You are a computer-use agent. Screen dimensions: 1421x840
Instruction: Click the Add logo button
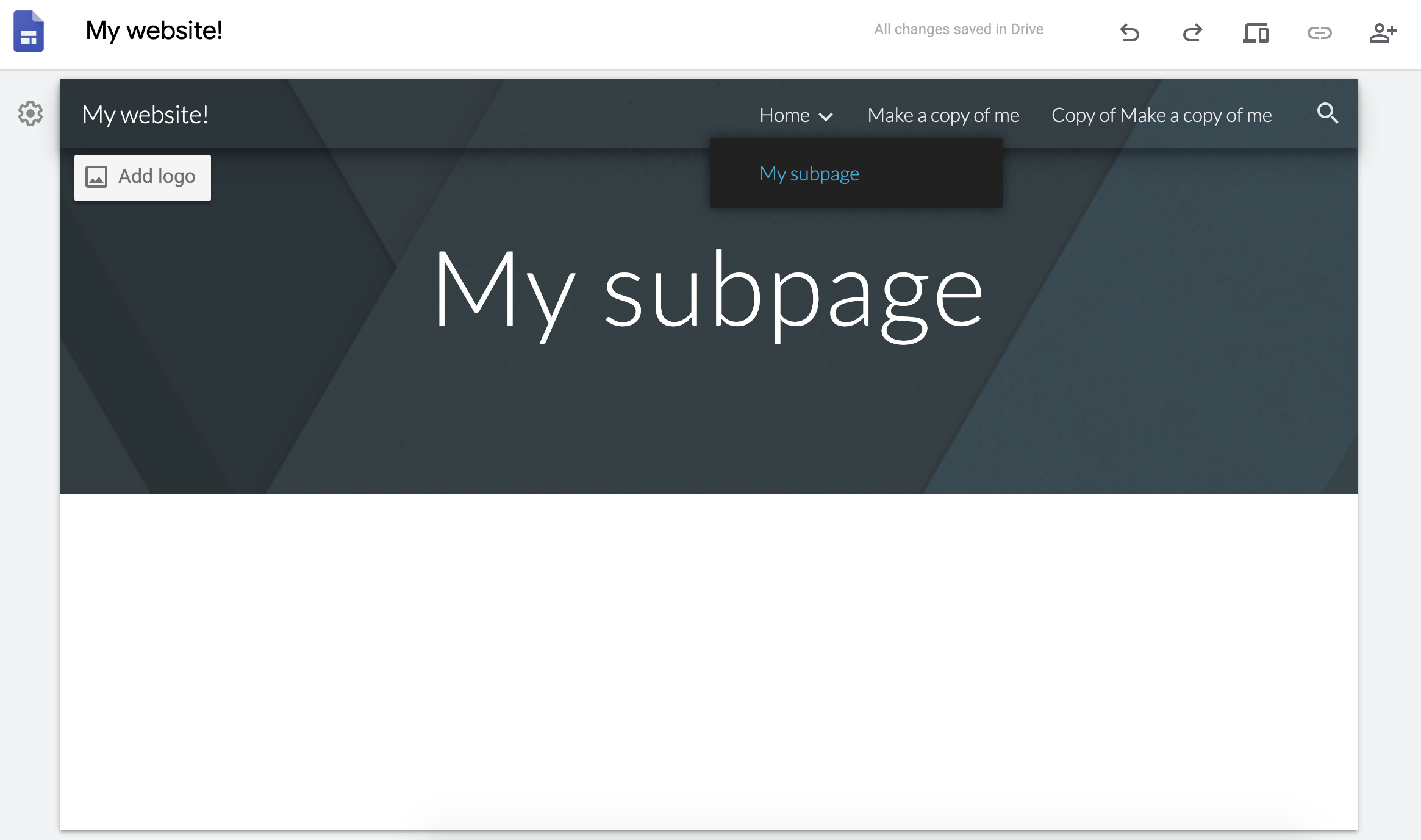143,177
